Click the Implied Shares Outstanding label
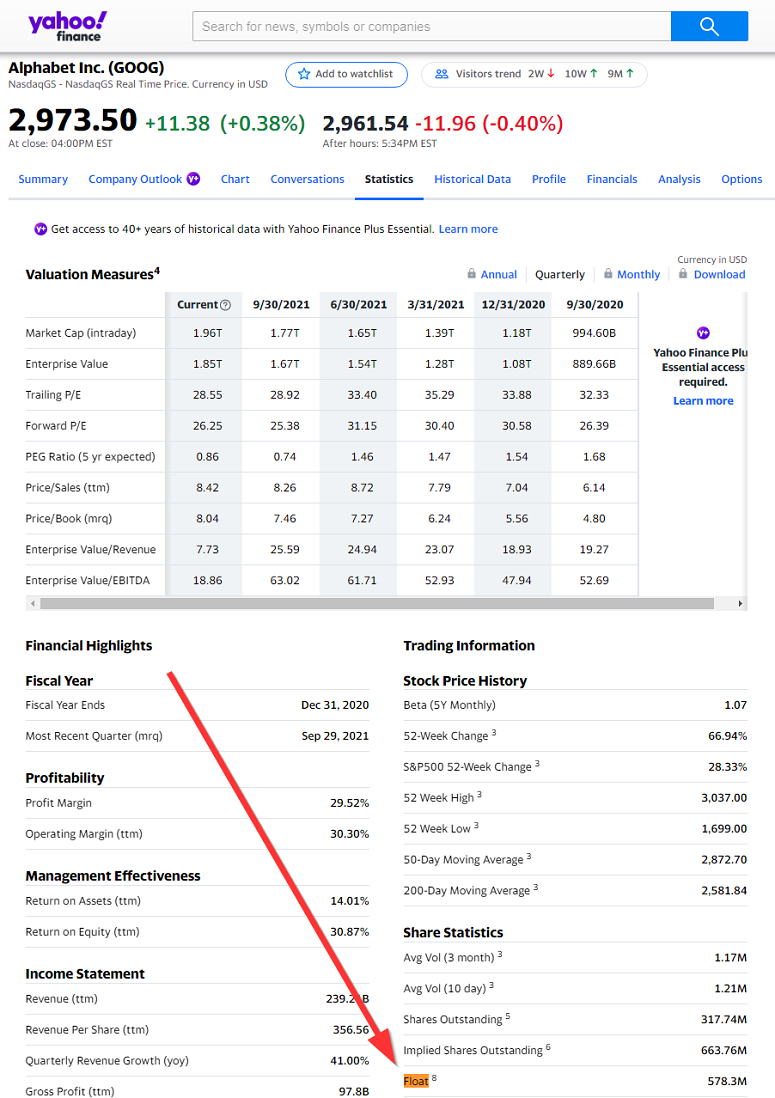The width and height of the screenshot is (775, 1098). coord(477,1050)
